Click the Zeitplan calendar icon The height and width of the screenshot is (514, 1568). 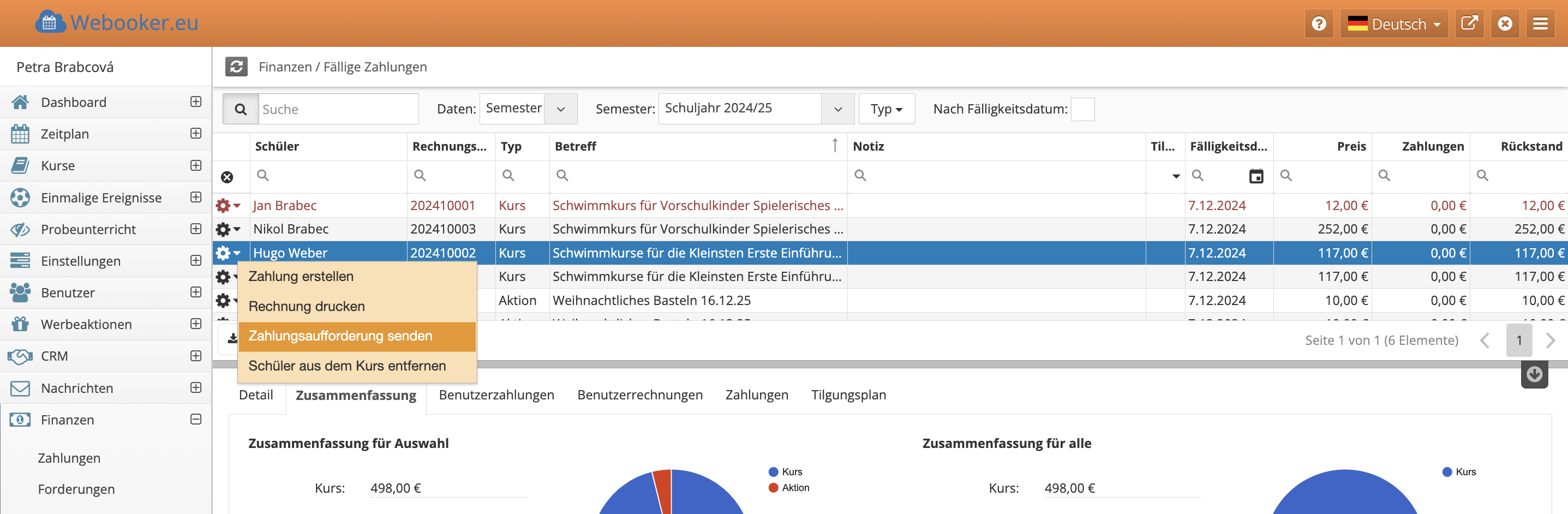click(20, 134)
